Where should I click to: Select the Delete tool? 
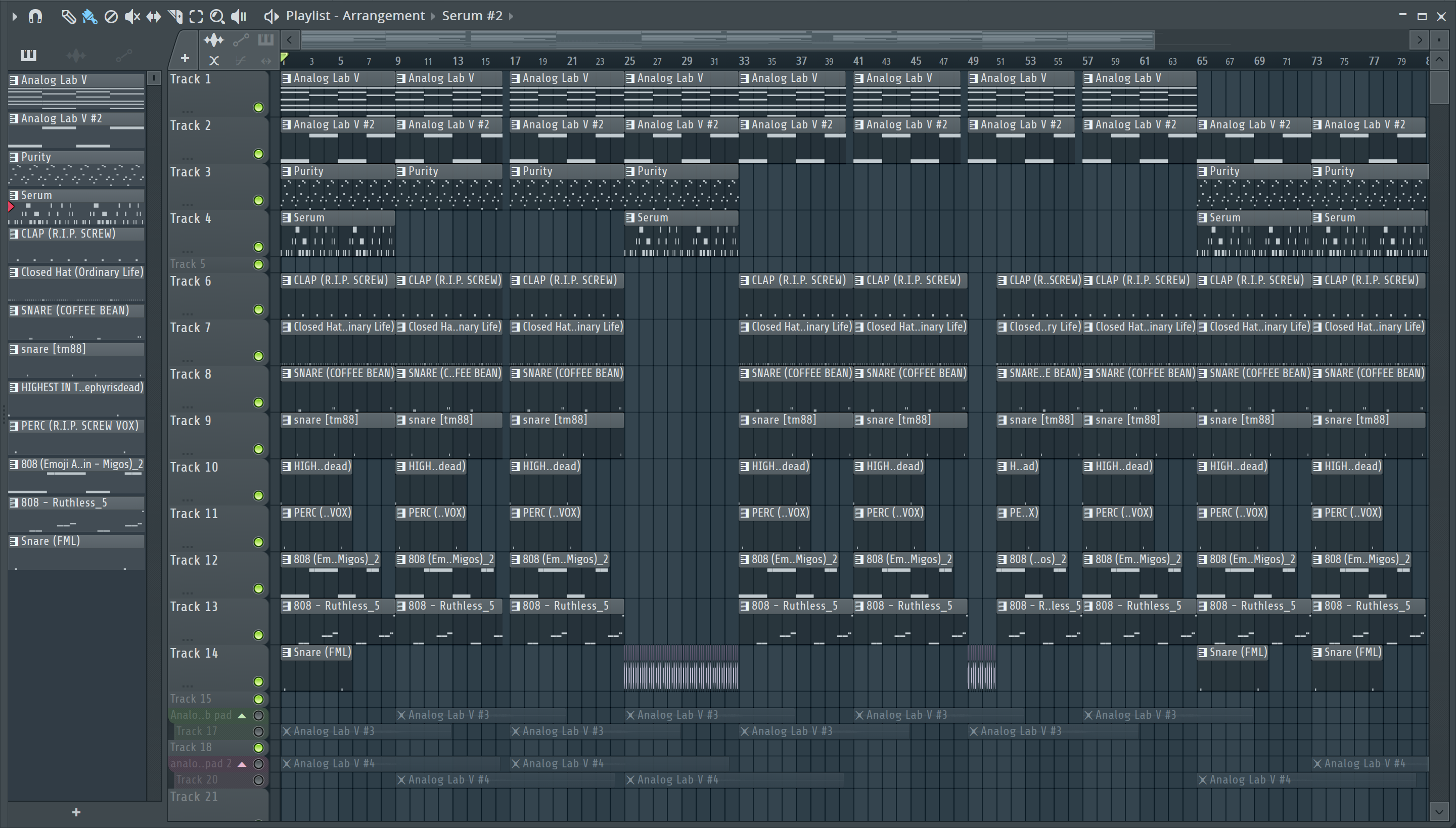click(x=111, y=17)
